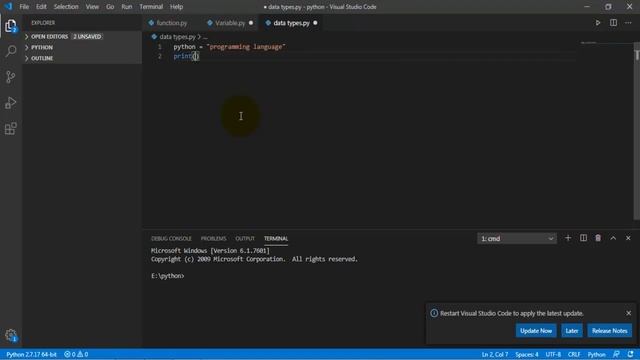Open the View menu
This screenshot has height=360, width=640.
coord(92,7)
